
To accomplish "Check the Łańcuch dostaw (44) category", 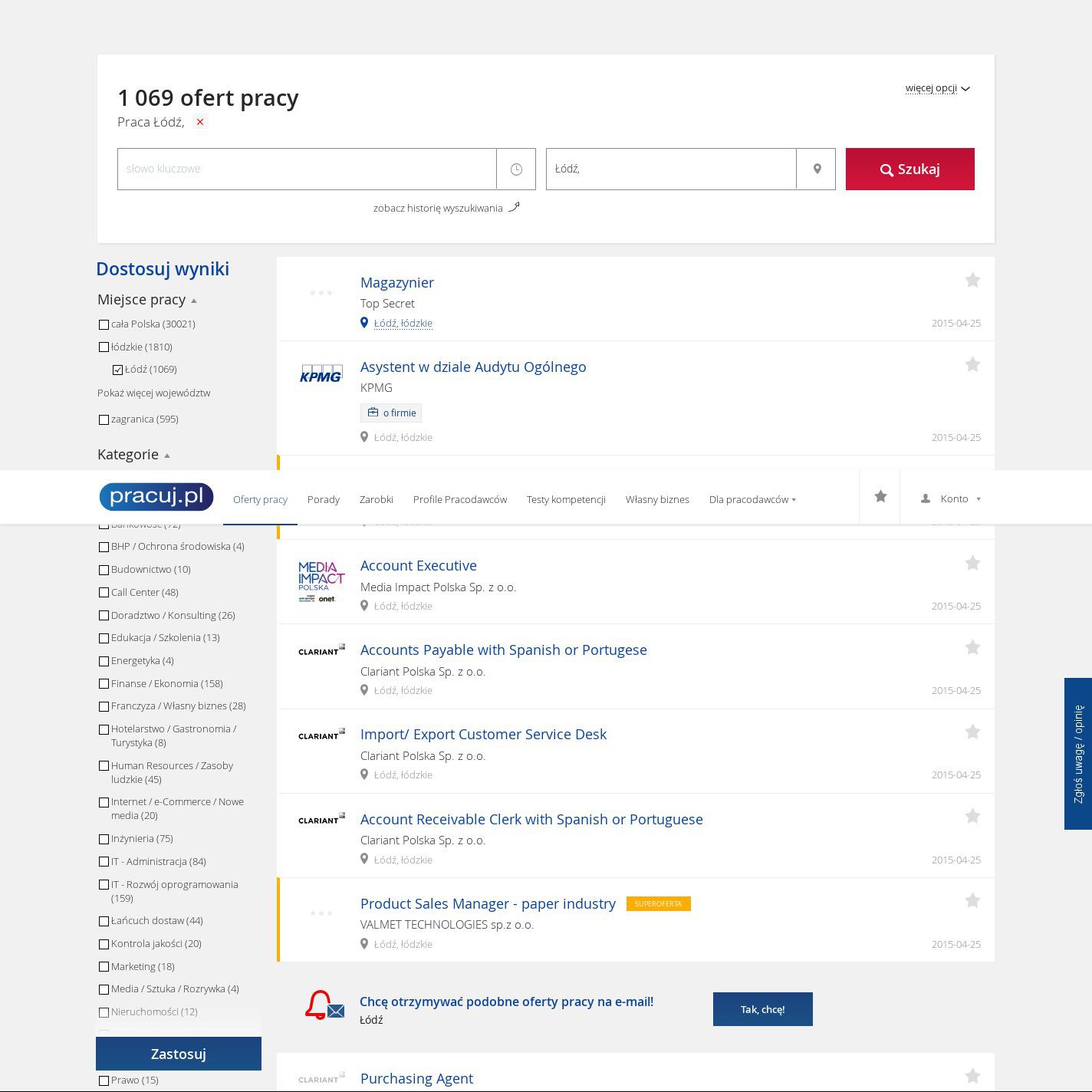I will 104,921.
